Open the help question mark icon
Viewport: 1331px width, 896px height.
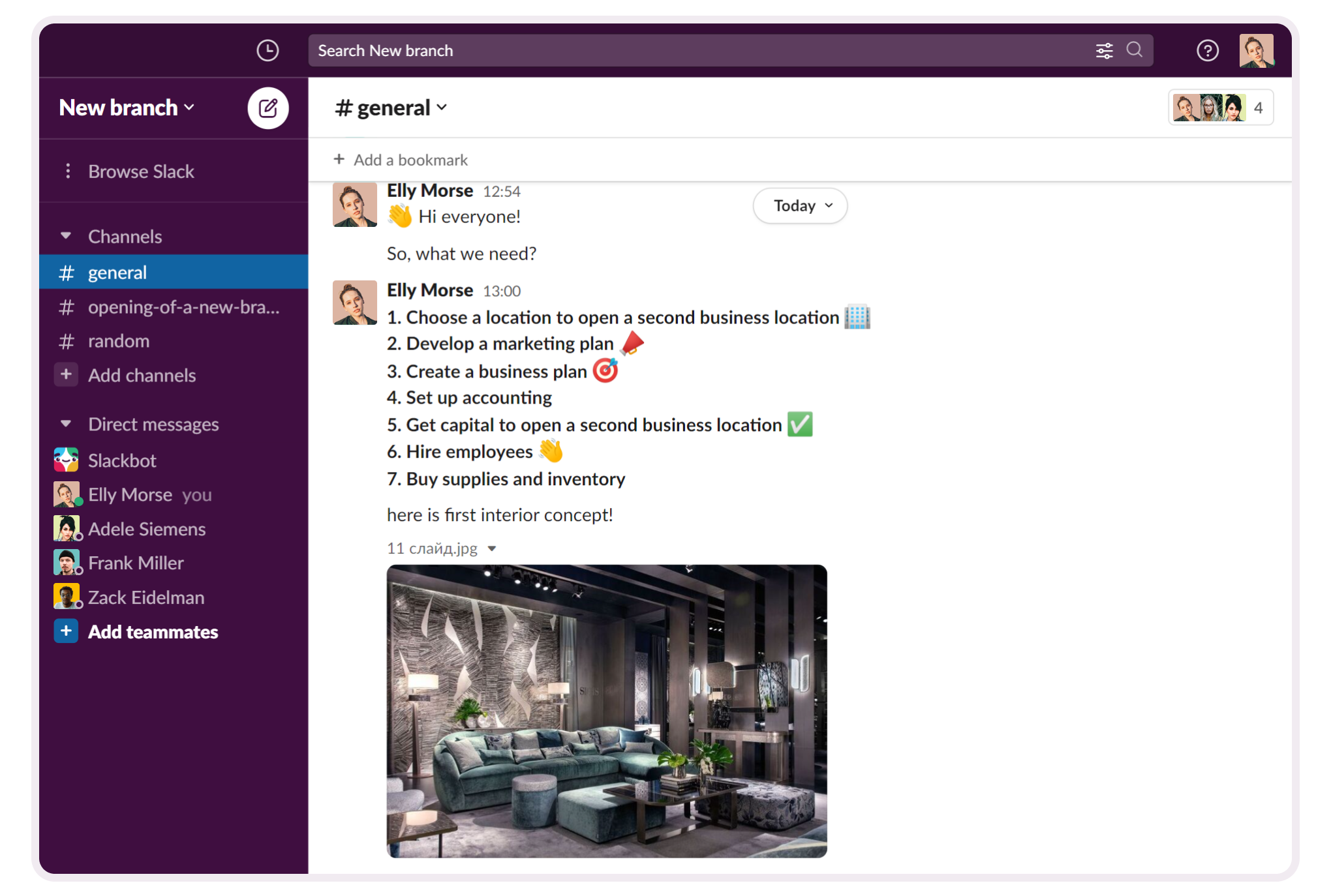1207,50
